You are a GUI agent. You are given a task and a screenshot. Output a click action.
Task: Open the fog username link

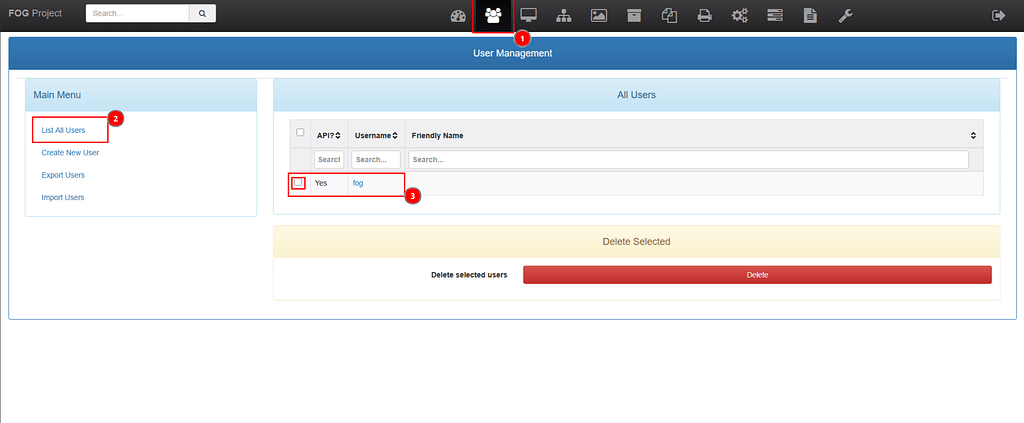click(x=358, y=184)
